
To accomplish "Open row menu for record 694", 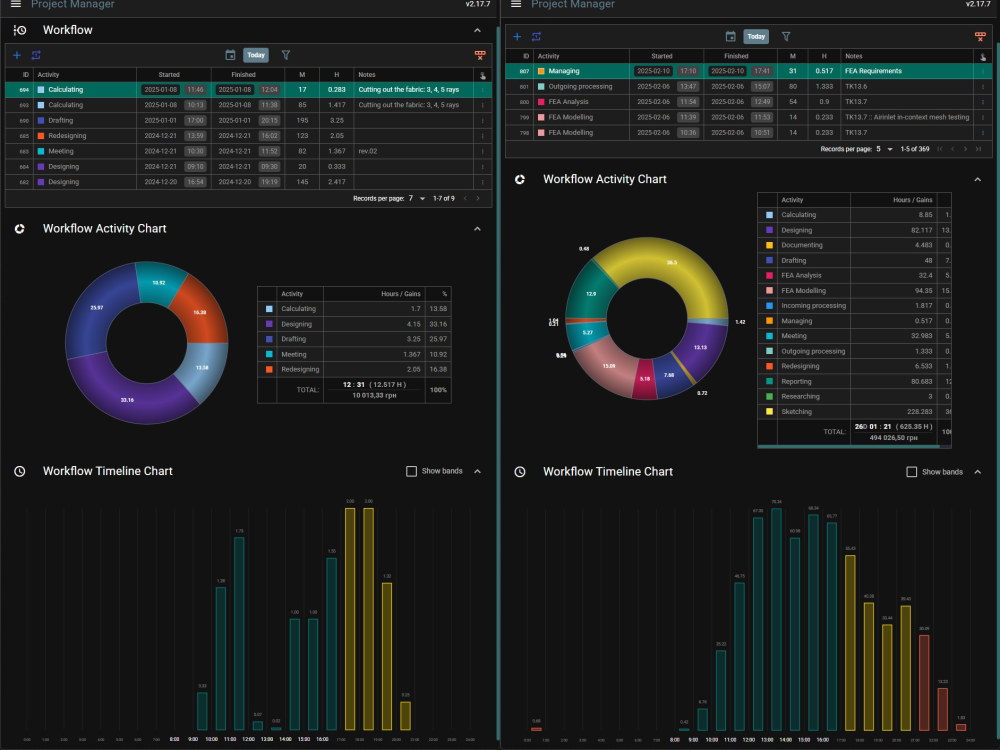I will (x=483, y=90).
